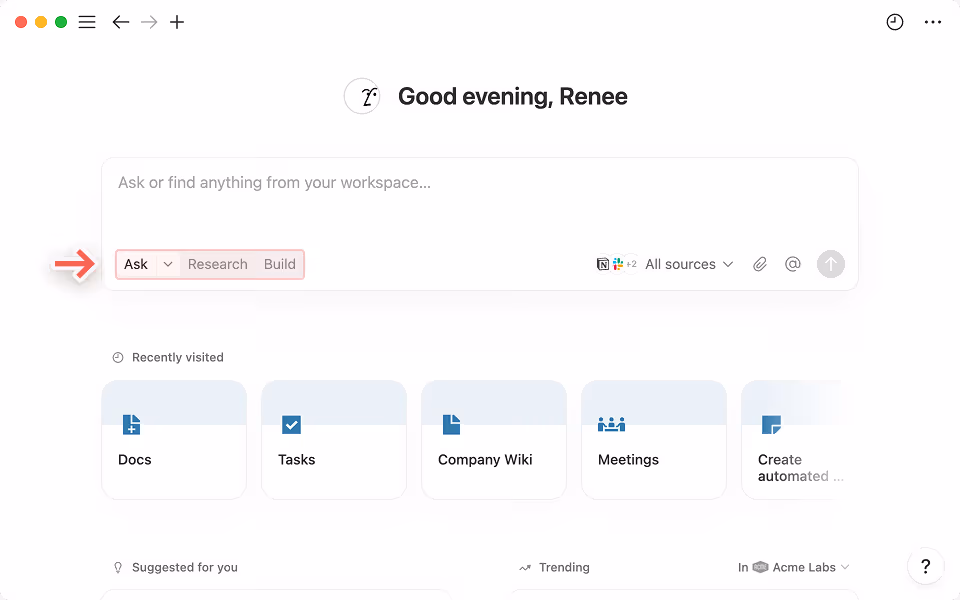Screen dimensions: 960x600
Task: Select the Tasks card
Action: (x=333, y=440)
